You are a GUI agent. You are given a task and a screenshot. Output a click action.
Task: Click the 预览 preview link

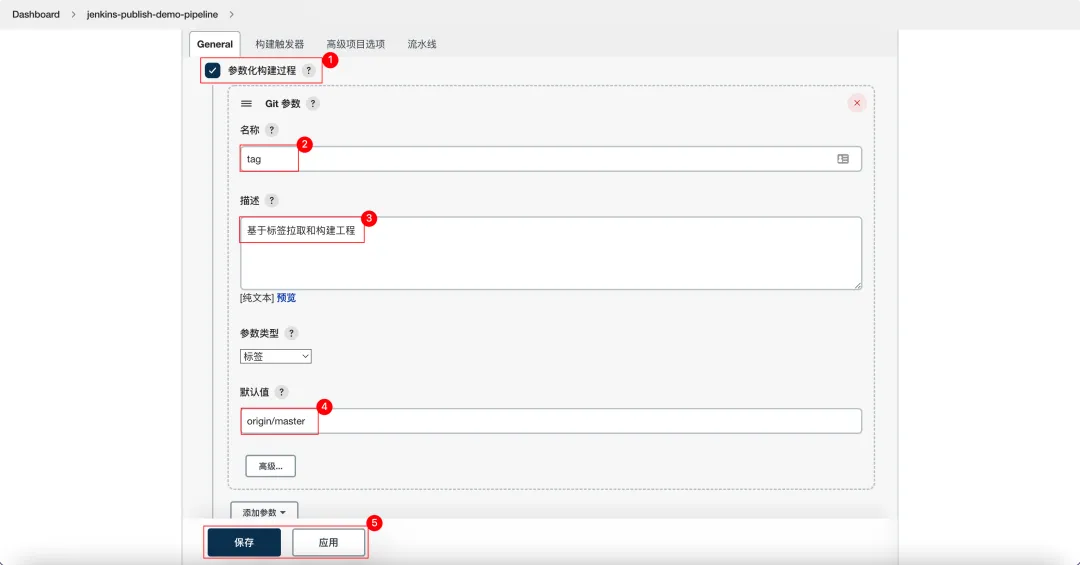tap(287, 298)
